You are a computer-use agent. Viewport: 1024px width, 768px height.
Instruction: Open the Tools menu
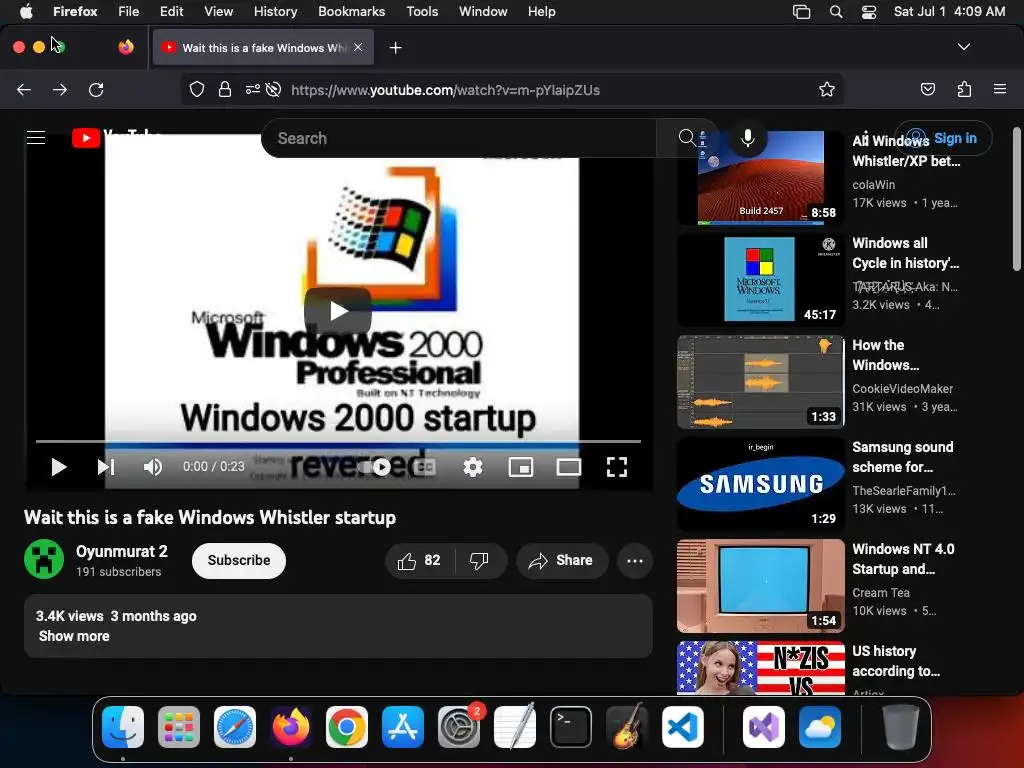tap(422, 11)
